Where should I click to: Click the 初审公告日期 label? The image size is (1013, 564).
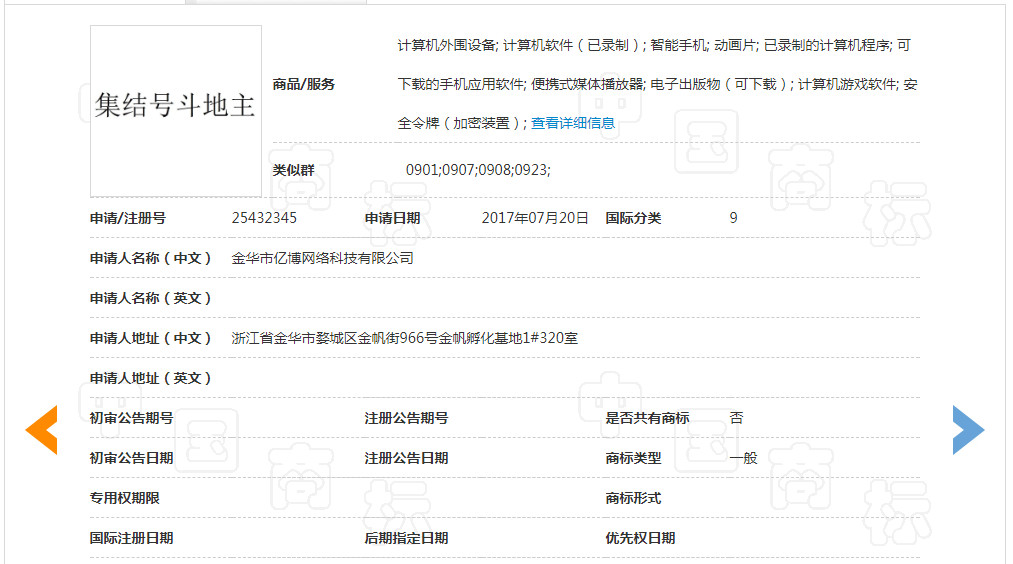click(132, 458)
